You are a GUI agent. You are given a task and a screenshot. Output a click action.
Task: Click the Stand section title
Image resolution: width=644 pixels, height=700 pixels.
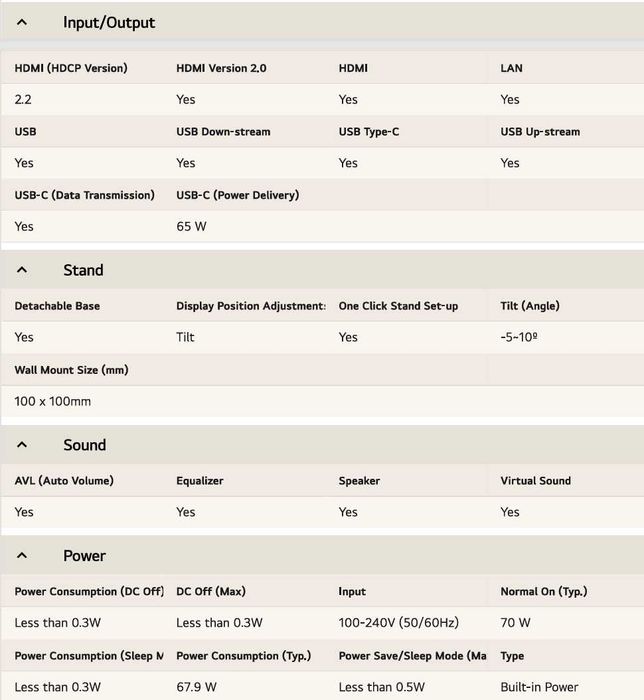pos(83,270)
